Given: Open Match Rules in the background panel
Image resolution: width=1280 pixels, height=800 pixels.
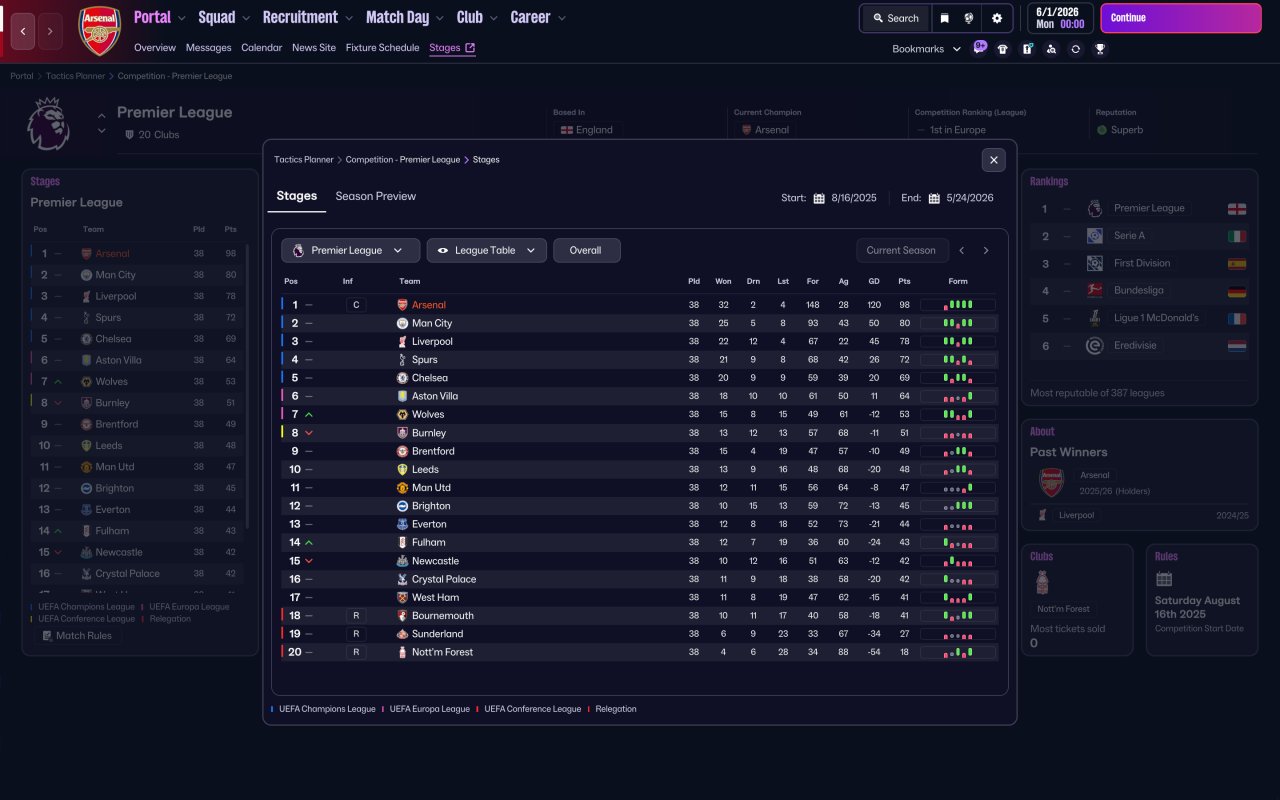Looking at the screenshot, I should [x=77, y=636].
